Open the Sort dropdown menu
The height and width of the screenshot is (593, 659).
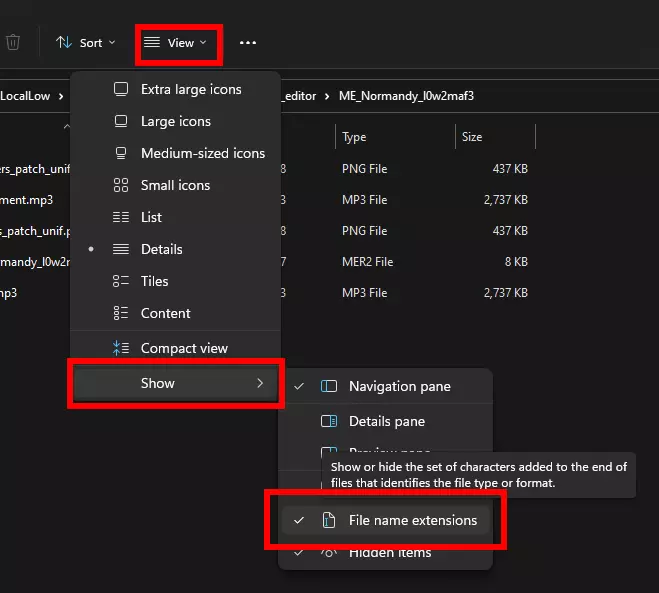tap(85, 43)
